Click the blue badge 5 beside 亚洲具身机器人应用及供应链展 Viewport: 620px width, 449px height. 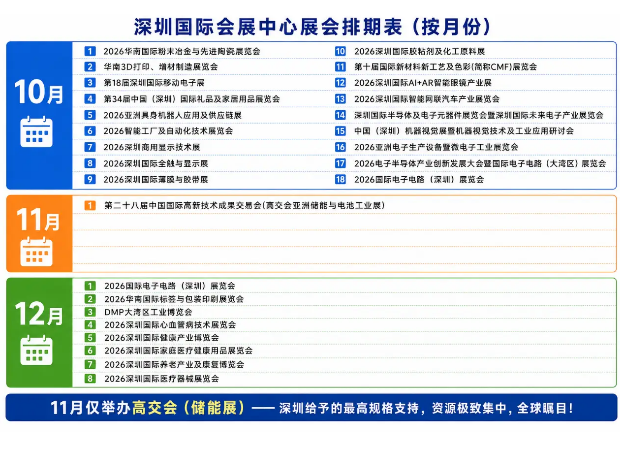pyautogui.click(x=90, y=115)
